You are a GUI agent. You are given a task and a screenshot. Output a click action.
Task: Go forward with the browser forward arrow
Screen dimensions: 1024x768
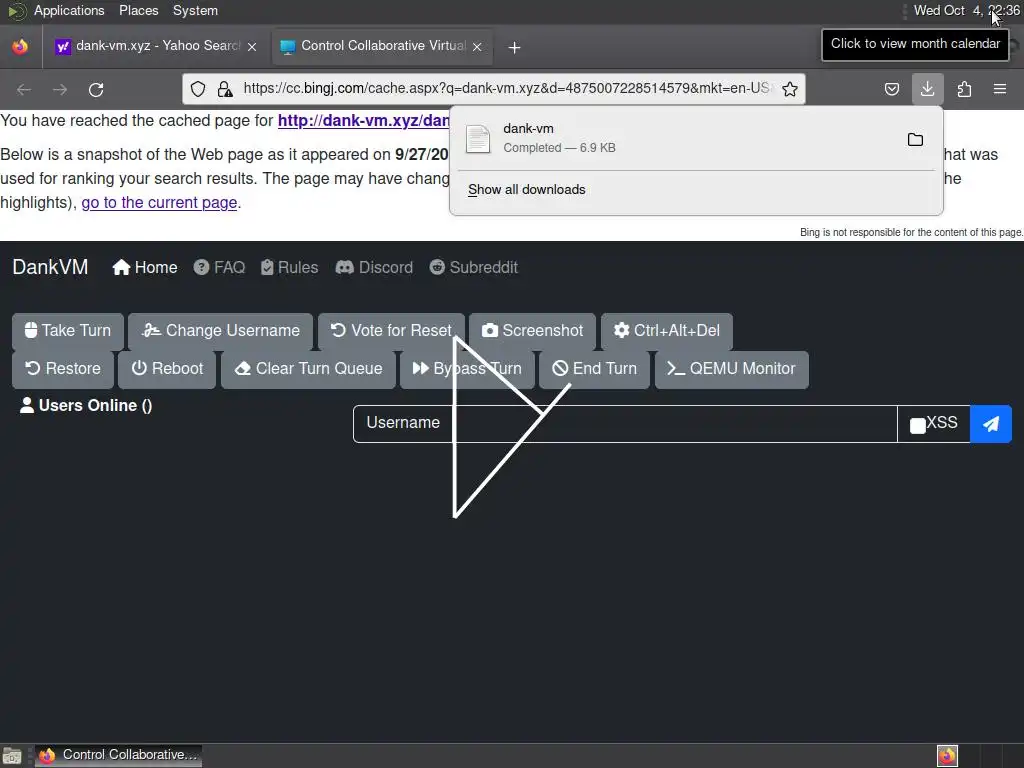tap(60, 89)
